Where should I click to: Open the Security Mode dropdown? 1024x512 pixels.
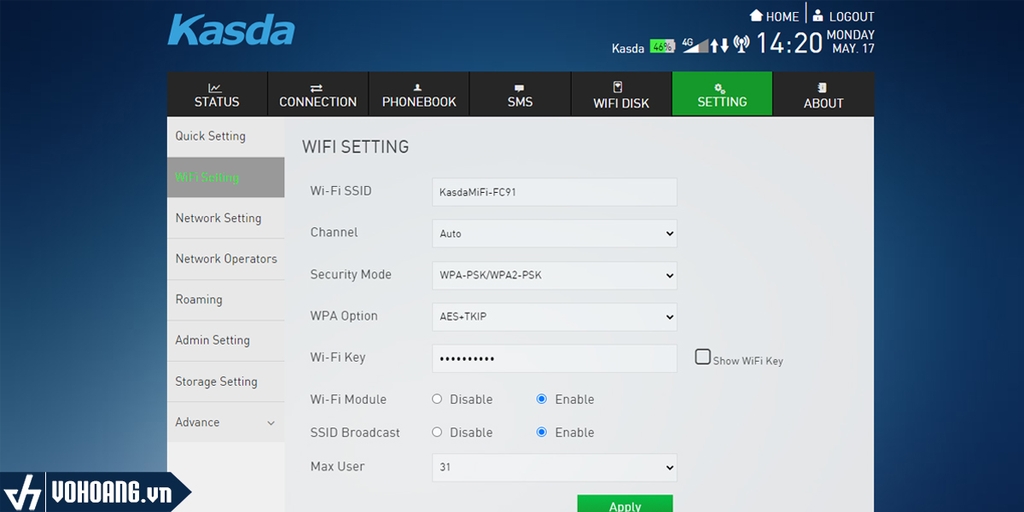[x=554, y=275]
